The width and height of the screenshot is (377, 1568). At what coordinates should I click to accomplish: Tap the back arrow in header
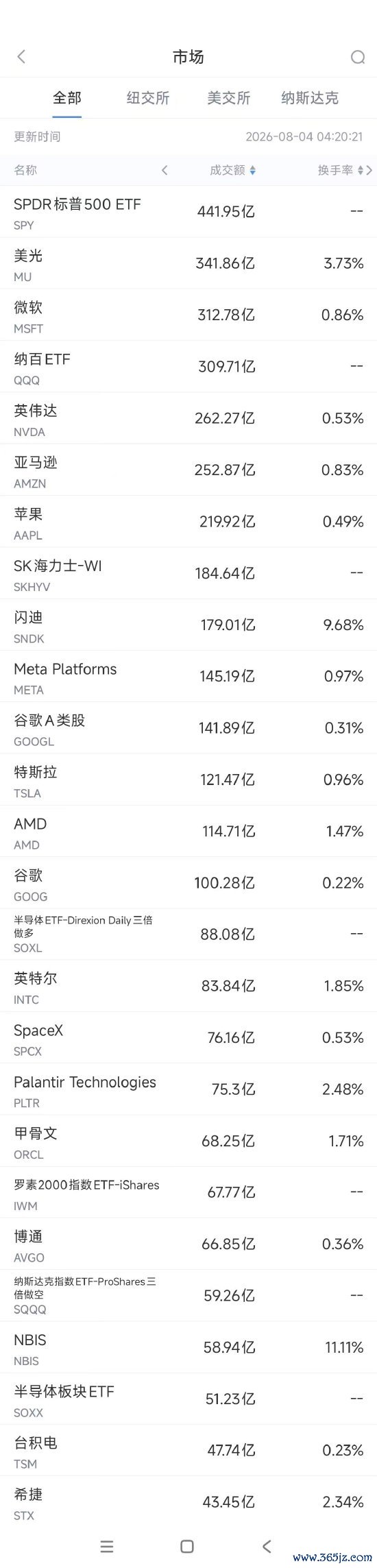pyautogui.click(x=21, y=57)
